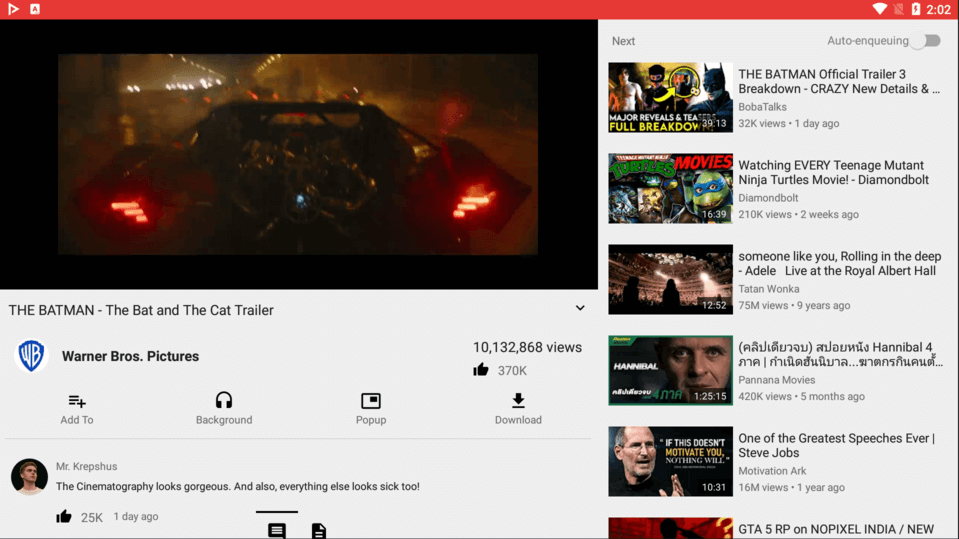This screenshot has height=539, width=959.
Task: Tap the Wi-Fi icon in status bar
Action: coord(880,9)
